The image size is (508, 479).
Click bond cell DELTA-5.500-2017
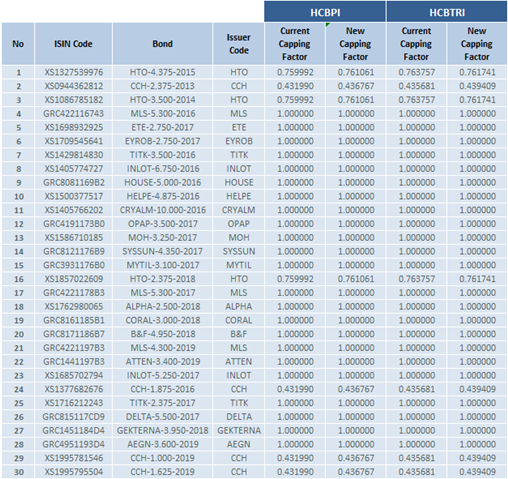[162, 417]
